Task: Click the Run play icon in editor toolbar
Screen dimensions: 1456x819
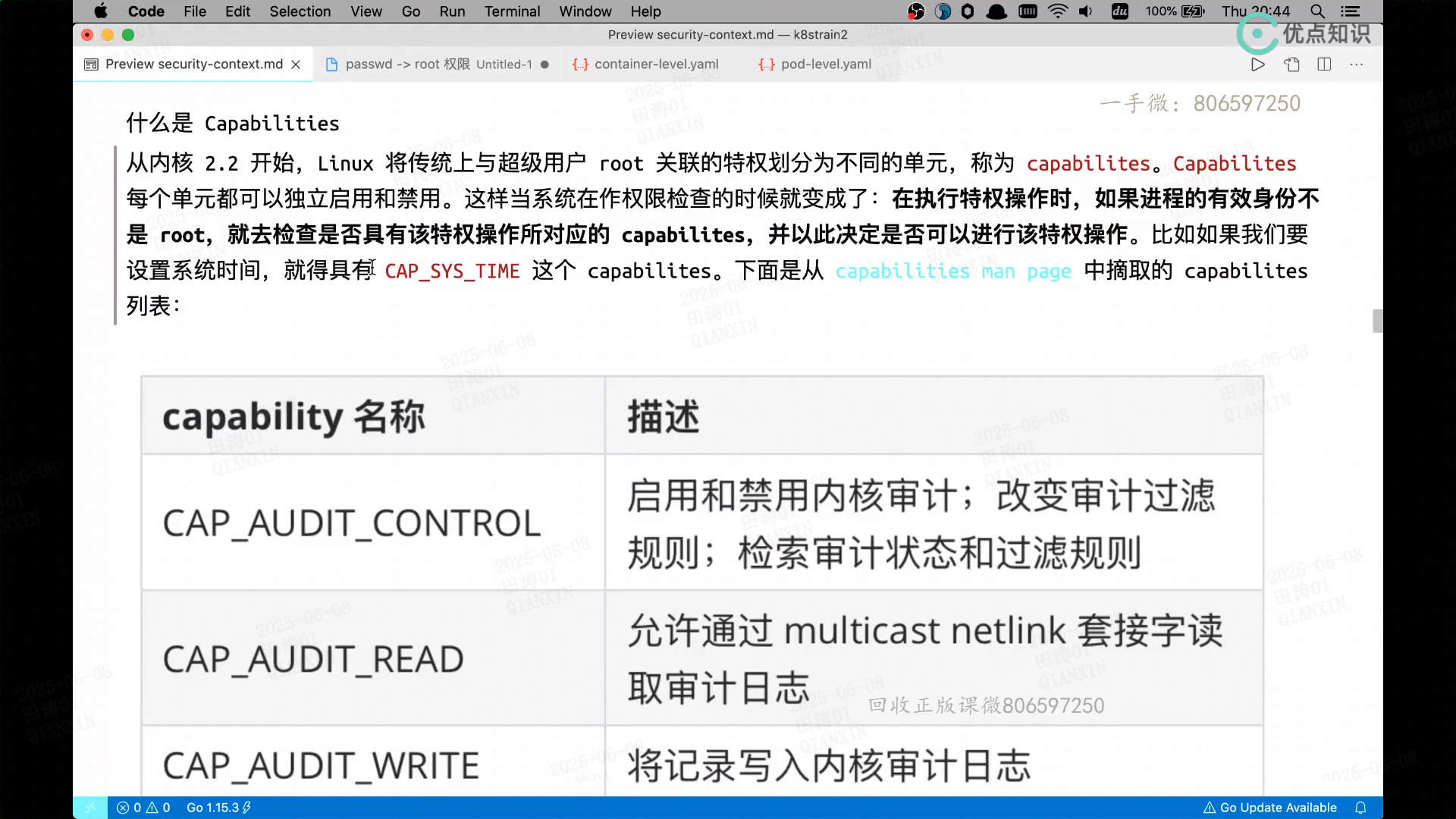Action: tap(1257, 64)
